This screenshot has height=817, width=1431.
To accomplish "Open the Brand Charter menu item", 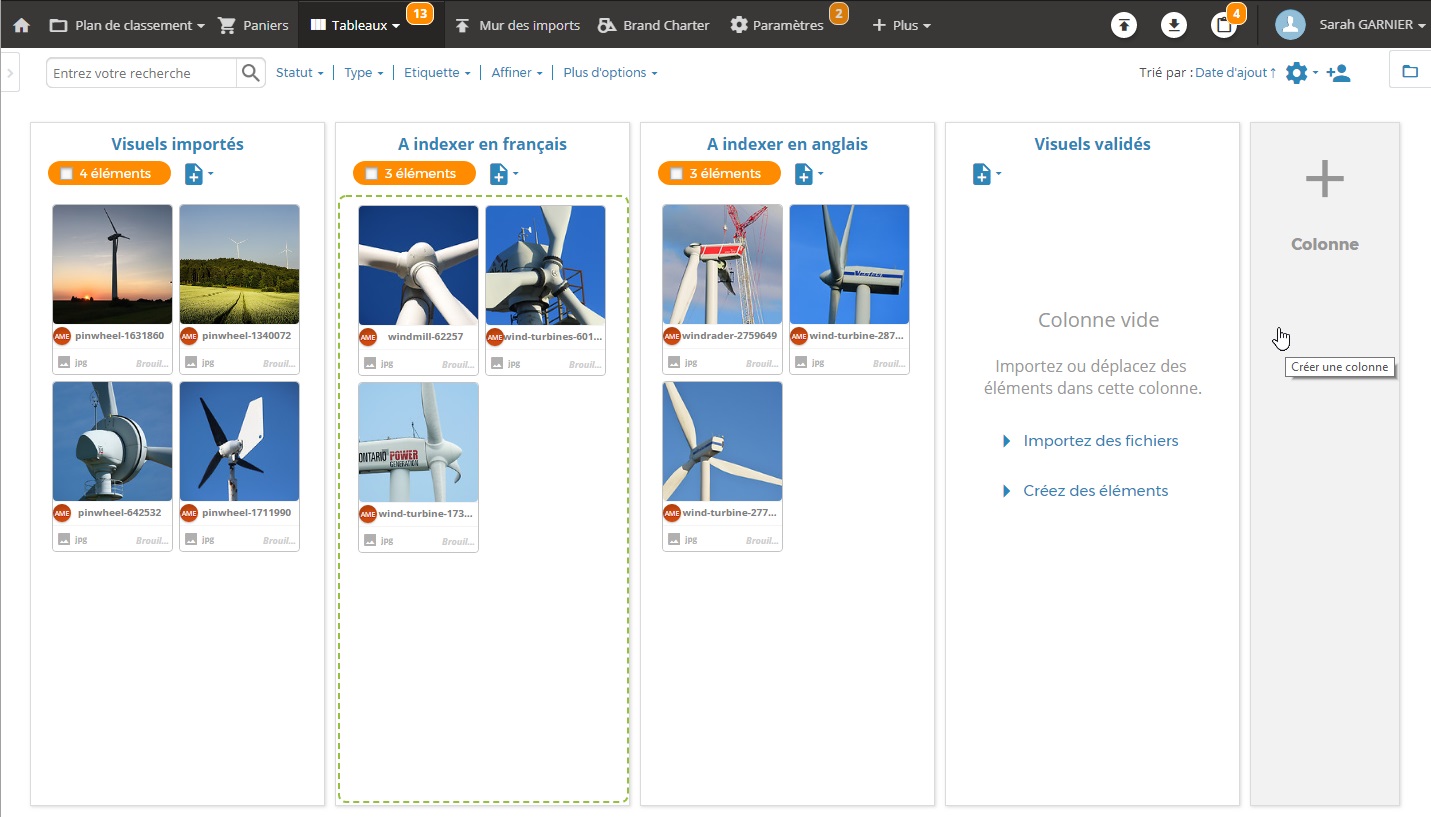I will [x=654, y=25].
